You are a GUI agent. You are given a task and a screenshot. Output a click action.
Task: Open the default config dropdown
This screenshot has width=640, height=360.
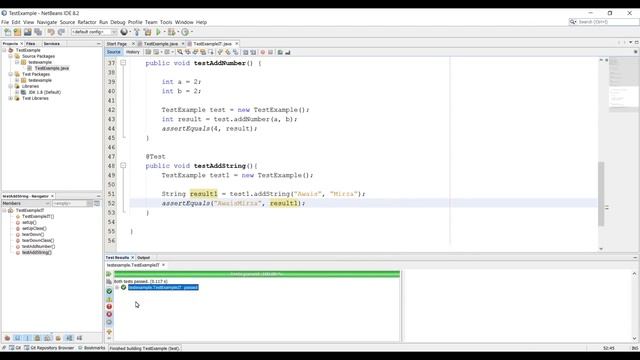[94, 32]
